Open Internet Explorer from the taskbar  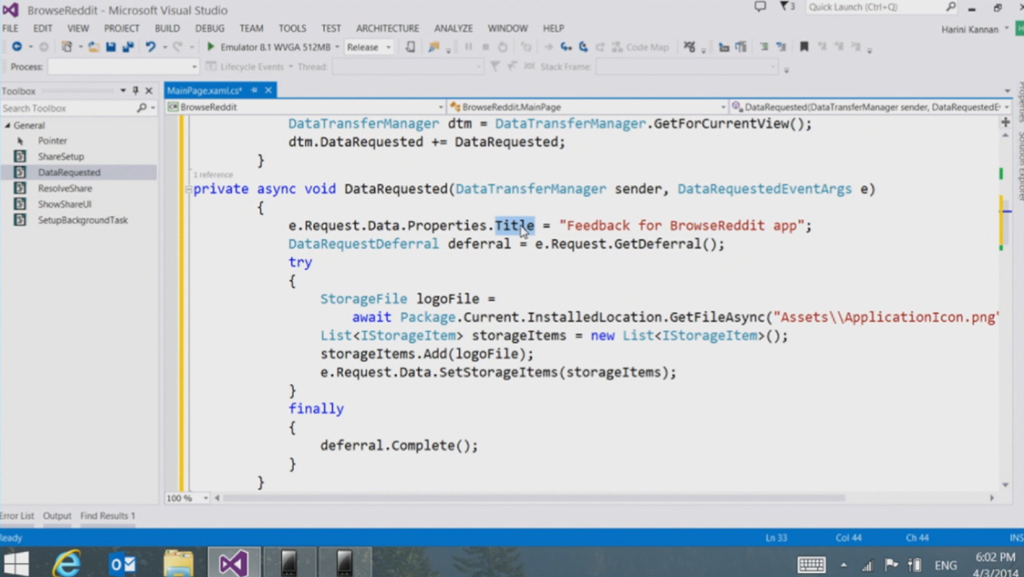click(67, 563)
